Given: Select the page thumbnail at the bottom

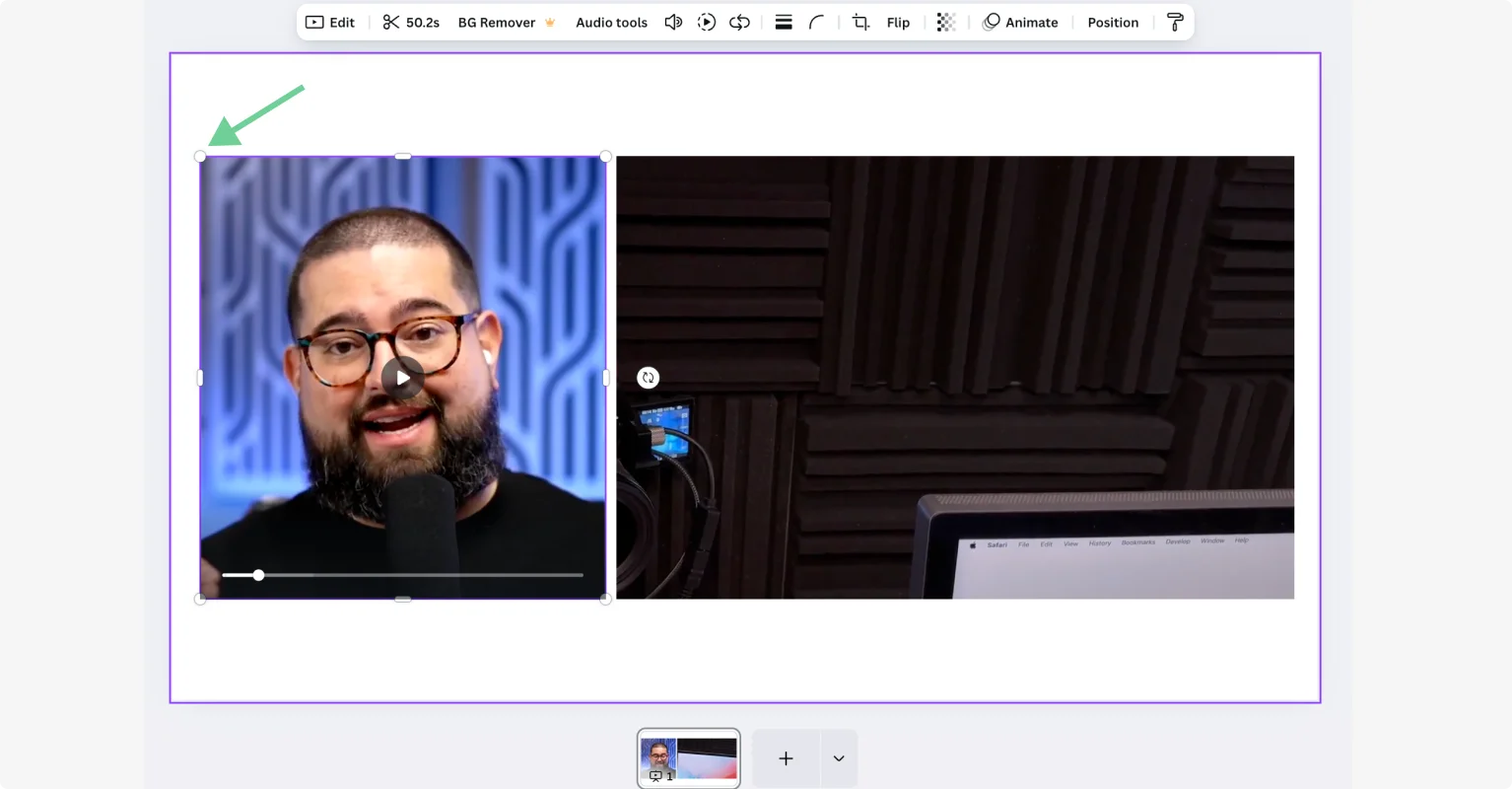Looking at the screenshot, I should click(x=688, y=758).
